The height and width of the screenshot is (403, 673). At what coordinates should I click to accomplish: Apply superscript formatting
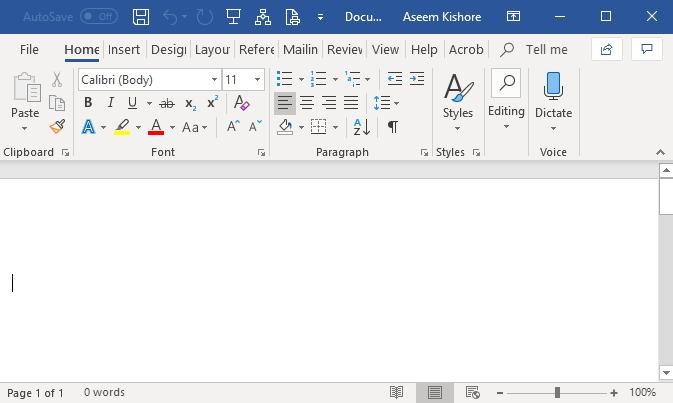coord(212,103)
